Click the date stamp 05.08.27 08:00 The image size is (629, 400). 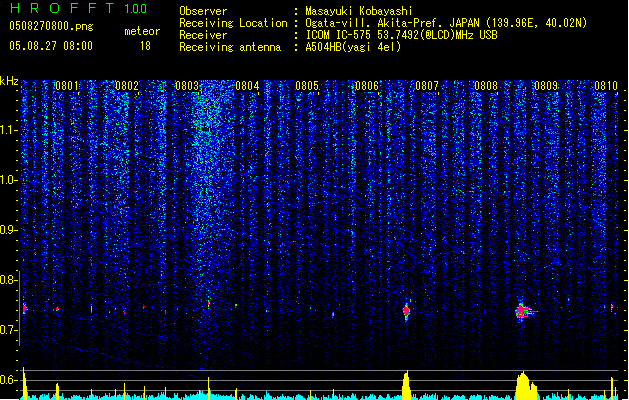tap(51, 46)
